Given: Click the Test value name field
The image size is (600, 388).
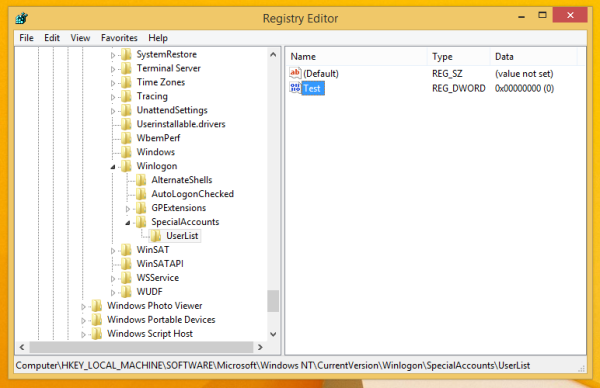Looking at the screenshot, I should coord(313,88).
